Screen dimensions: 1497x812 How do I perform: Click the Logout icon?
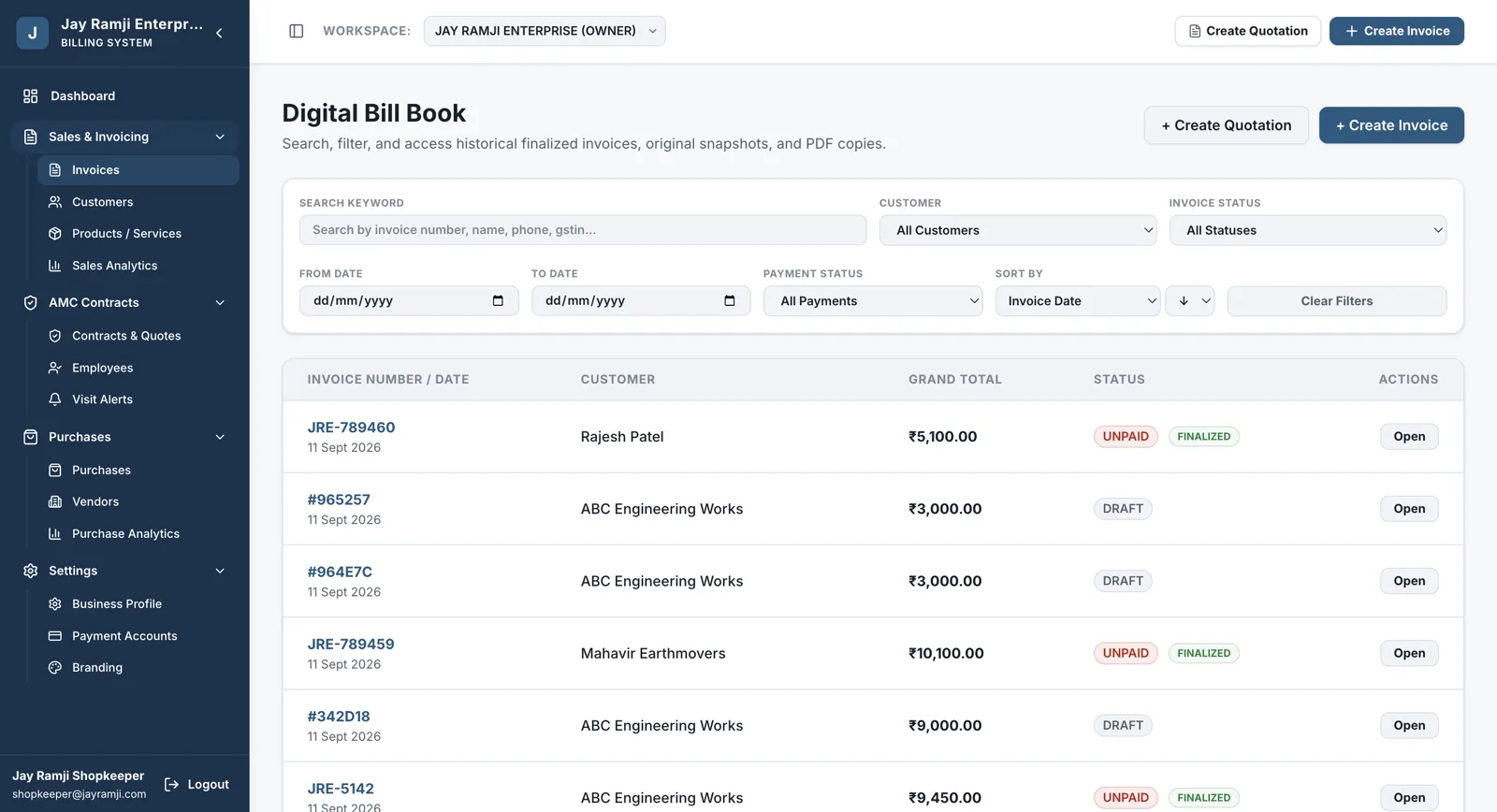(x=171, y=785)
